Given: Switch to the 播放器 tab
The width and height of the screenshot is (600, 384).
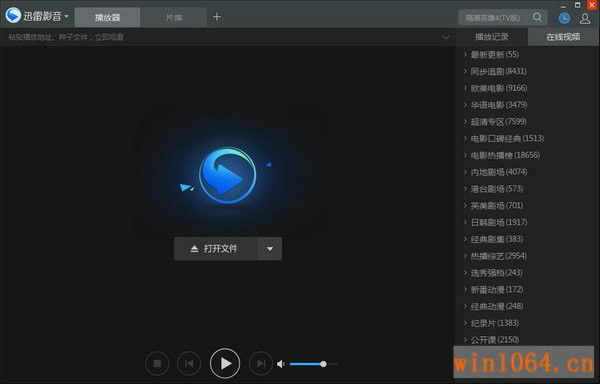Looking at the screenshot, I should coord(108,17).
